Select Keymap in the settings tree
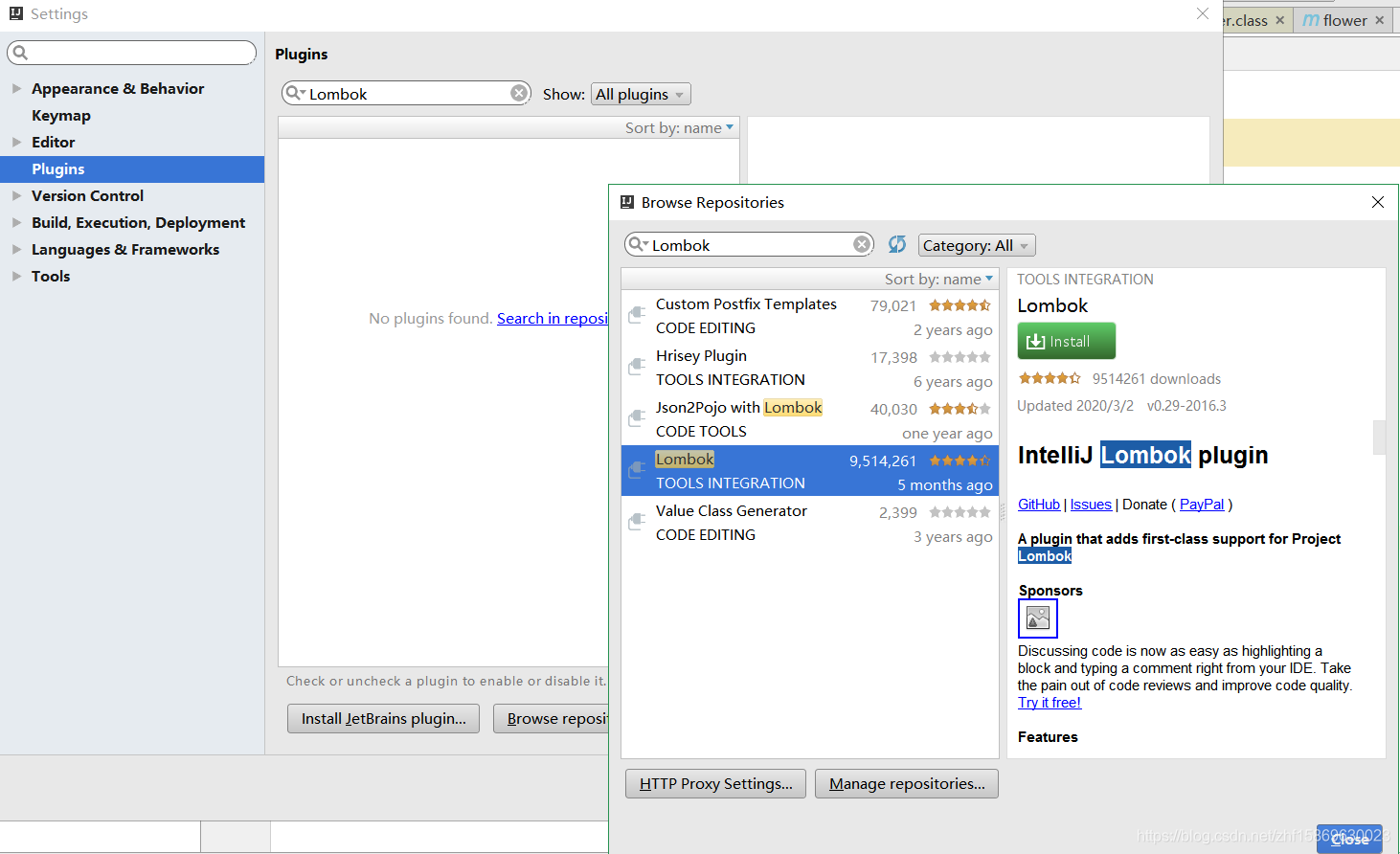 tap(60, 115)
